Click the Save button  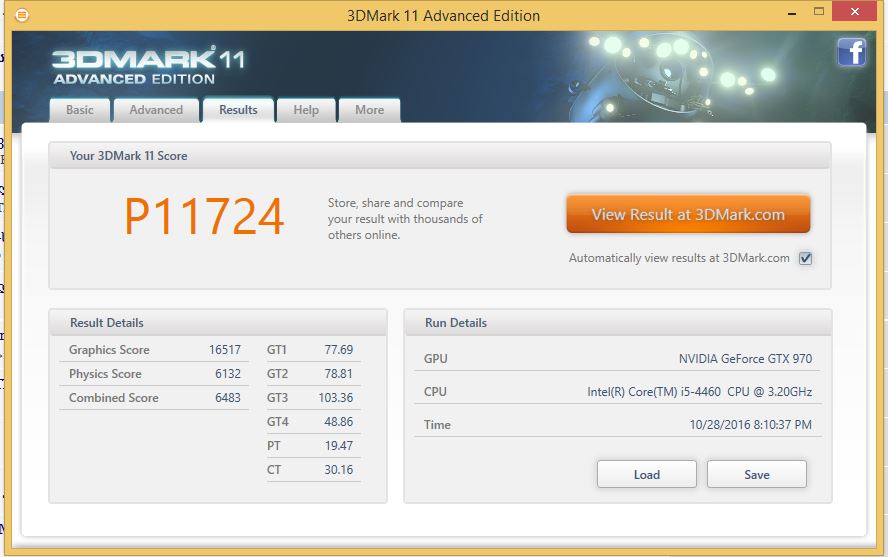coord(756,474)
